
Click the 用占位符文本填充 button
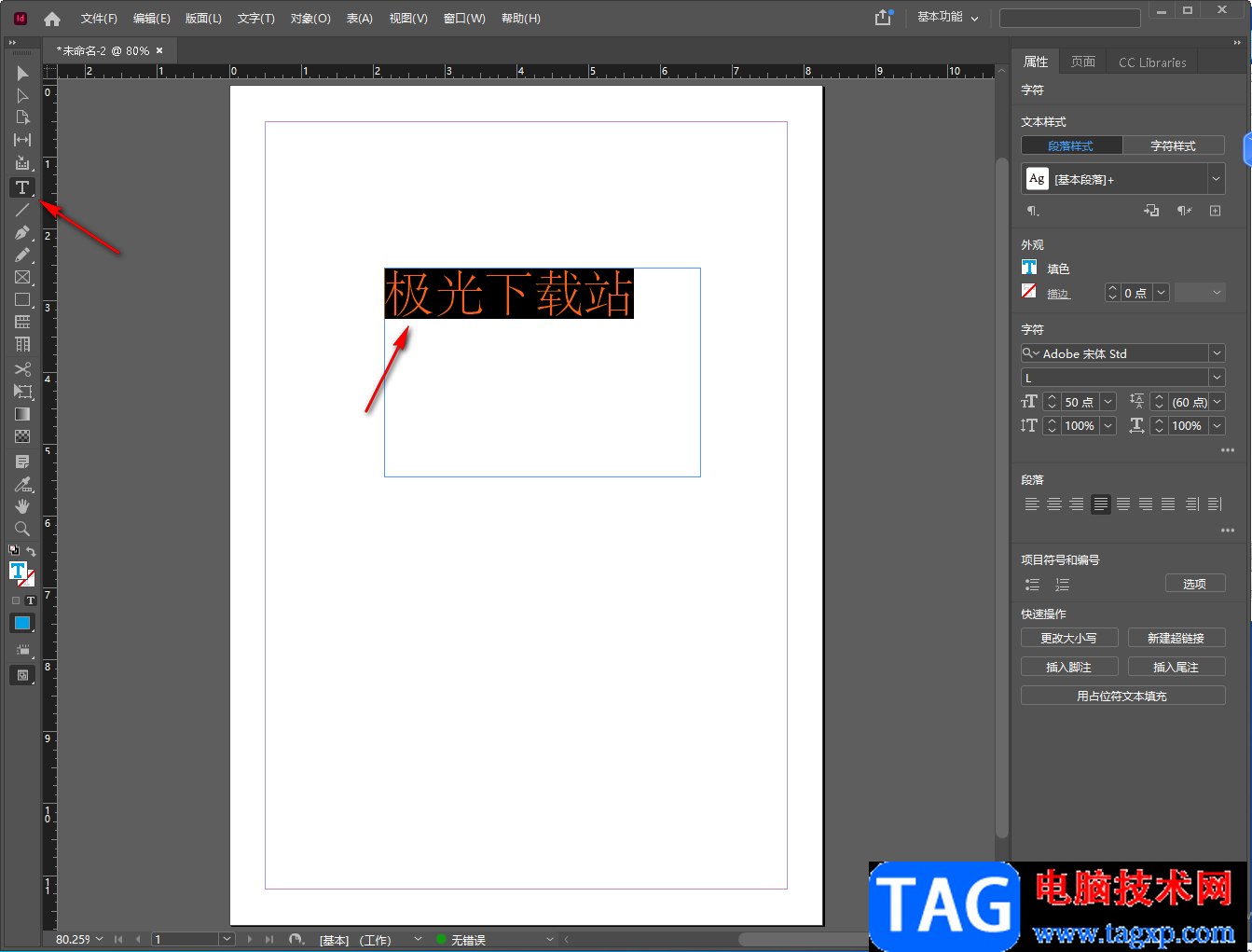[x=1122, y=696]
